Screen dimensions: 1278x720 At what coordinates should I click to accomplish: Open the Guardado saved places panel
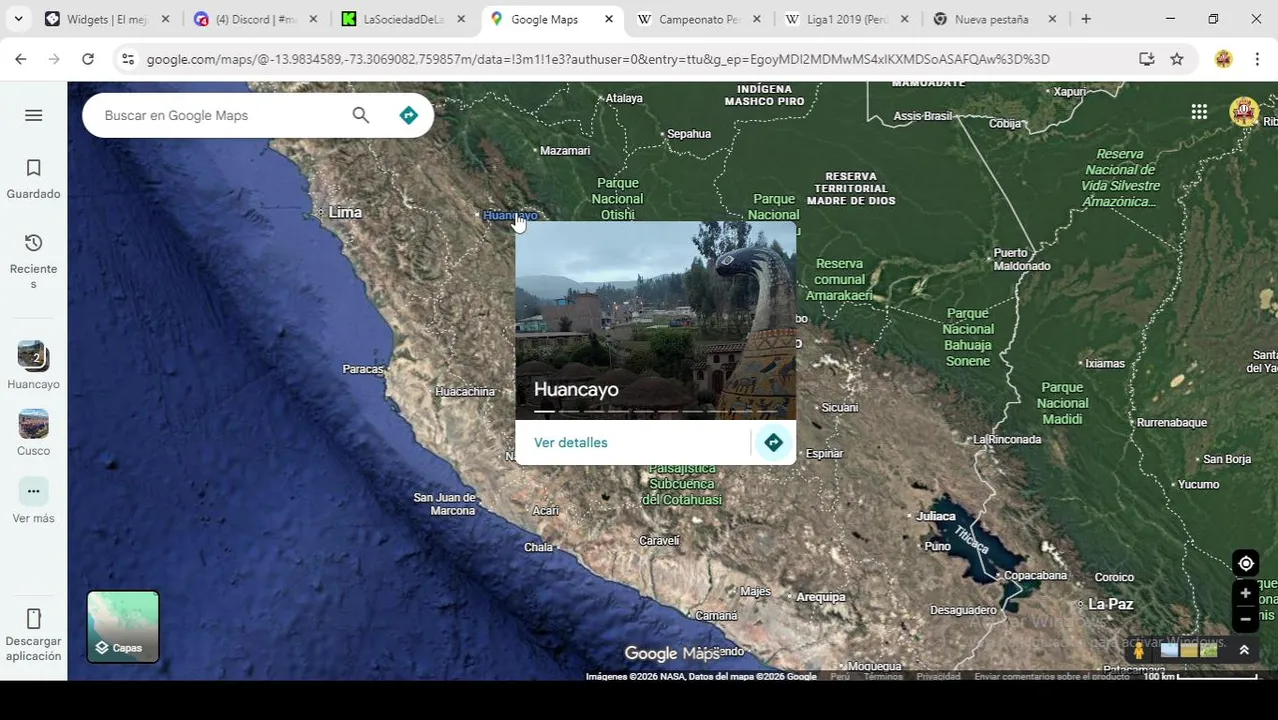pyautogui.click(x=33, y=179)
